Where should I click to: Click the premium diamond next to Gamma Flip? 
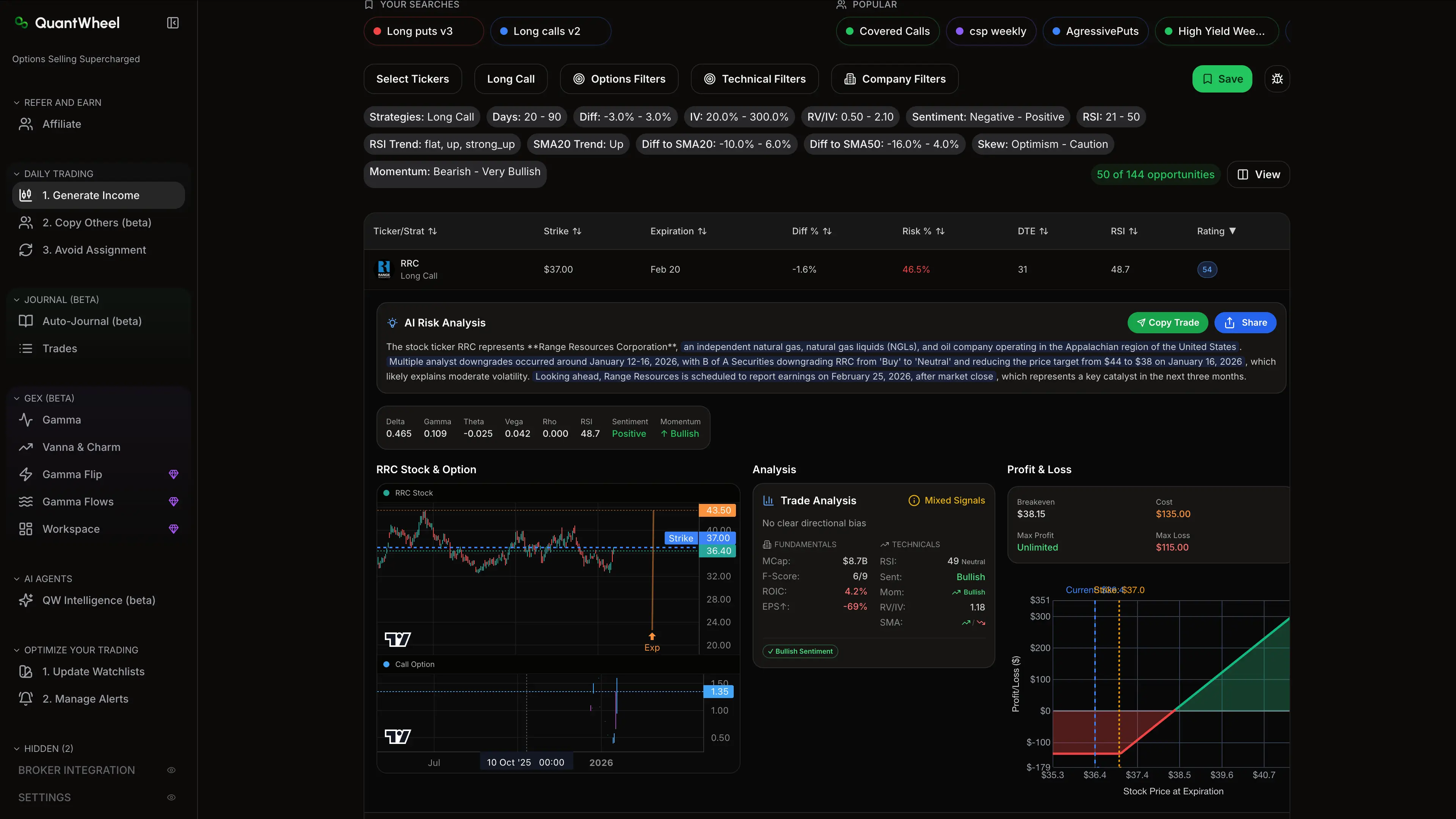tap(174, 474)
